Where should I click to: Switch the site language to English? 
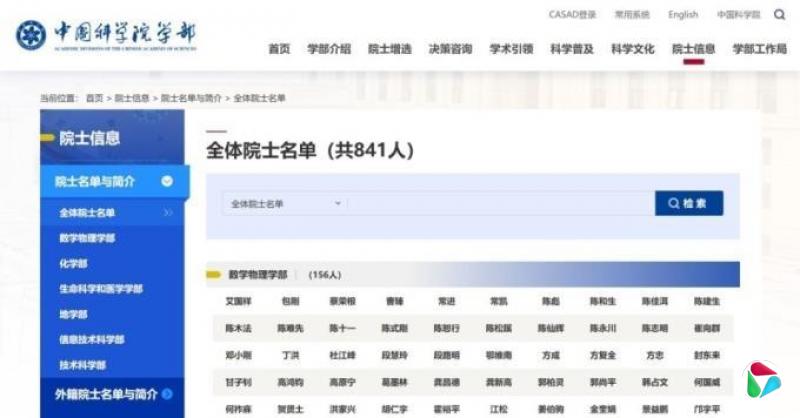coord(683,15)
